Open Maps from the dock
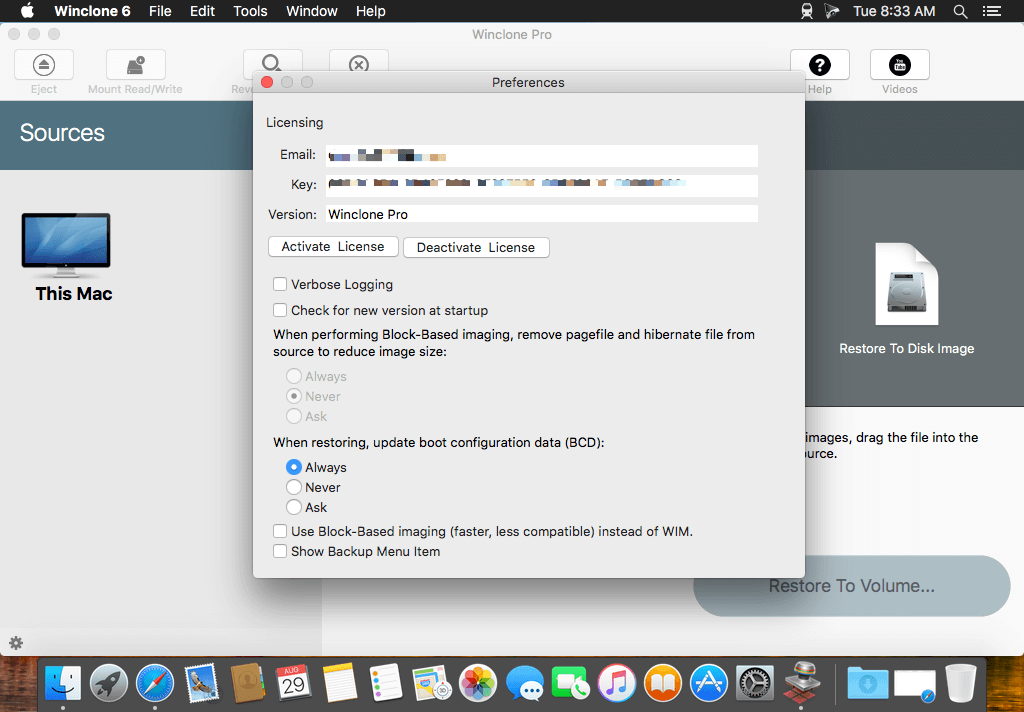 pos(432,683)
